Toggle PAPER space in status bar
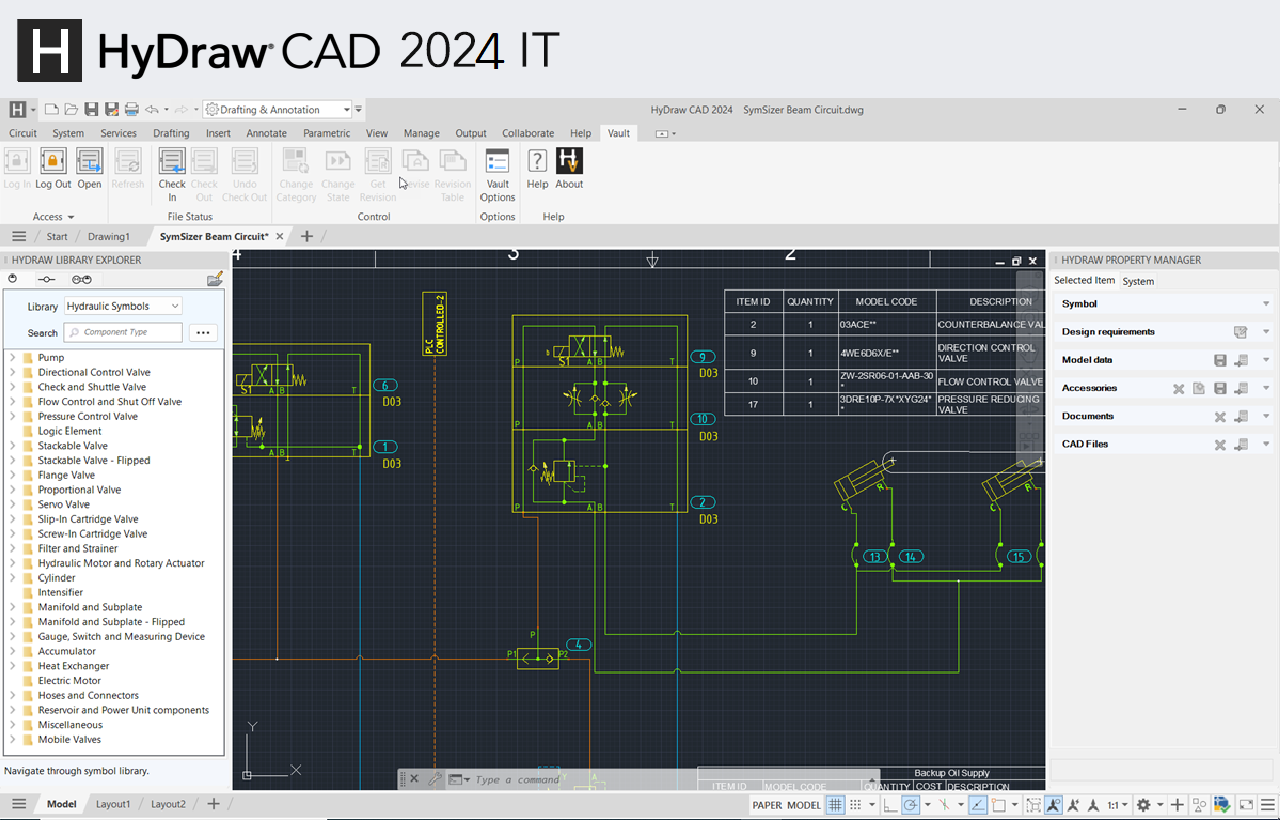The image size is (1280, 820). coord(767,805)
